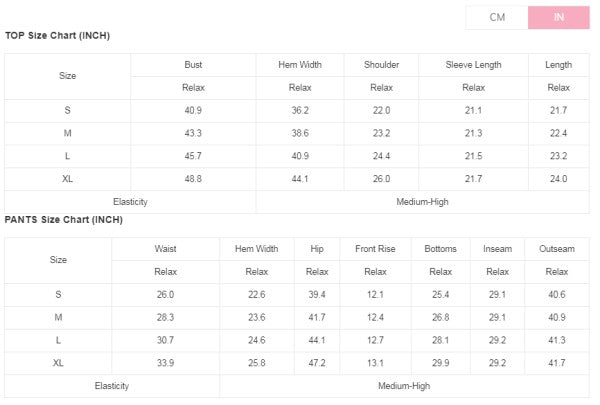Select the Front Rise column header
Image resolution: width=600 pixels, height=405 pixels.
click(x=375, y=248)
